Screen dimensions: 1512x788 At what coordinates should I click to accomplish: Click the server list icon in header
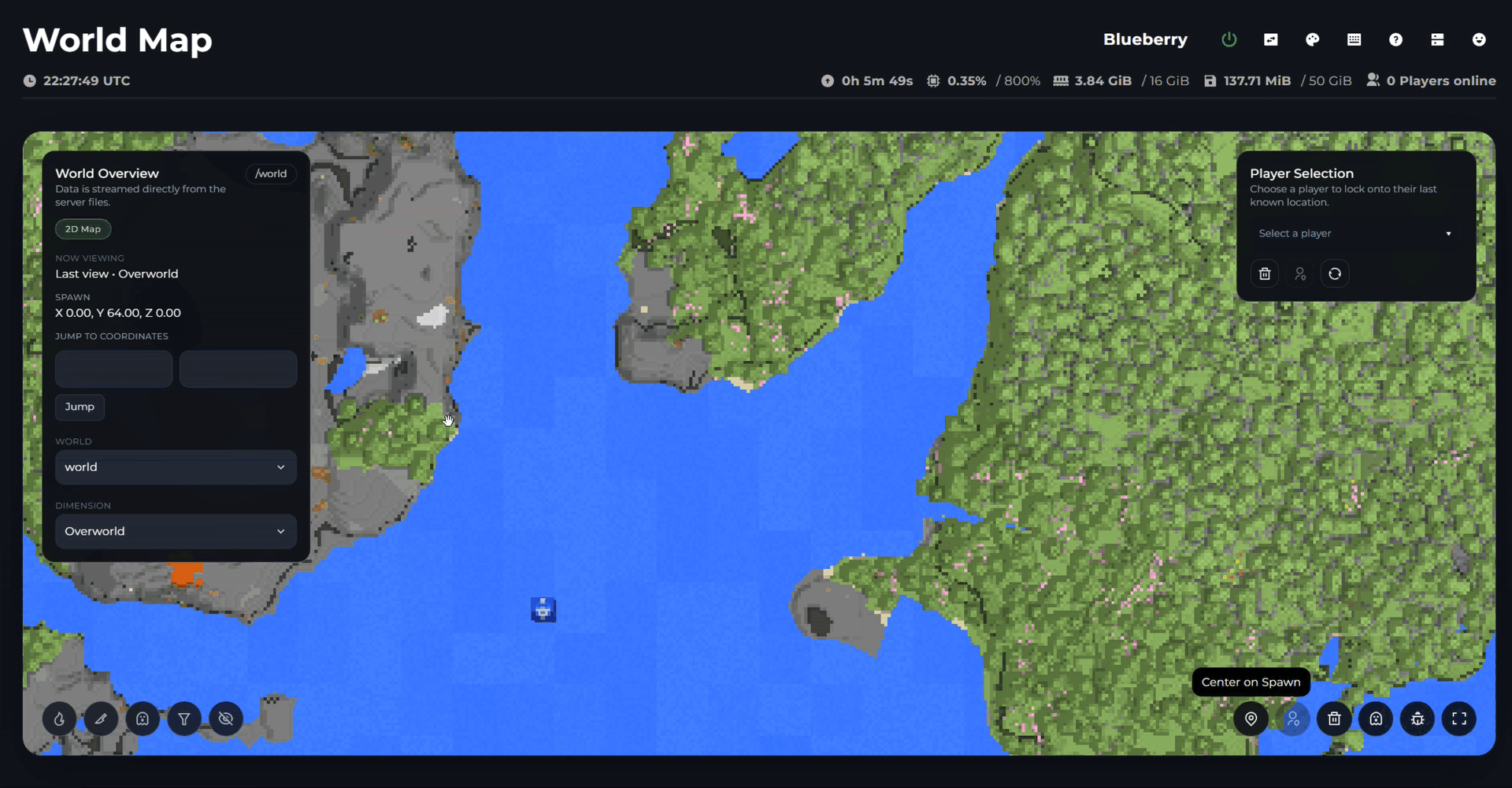1437,39
